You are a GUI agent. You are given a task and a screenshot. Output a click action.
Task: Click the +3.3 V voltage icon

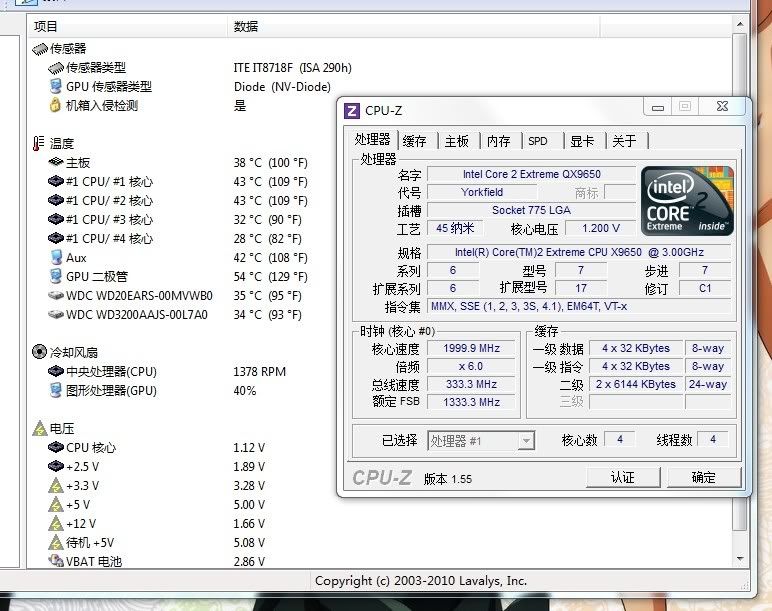pyautogui.click(x=56, y=485)
